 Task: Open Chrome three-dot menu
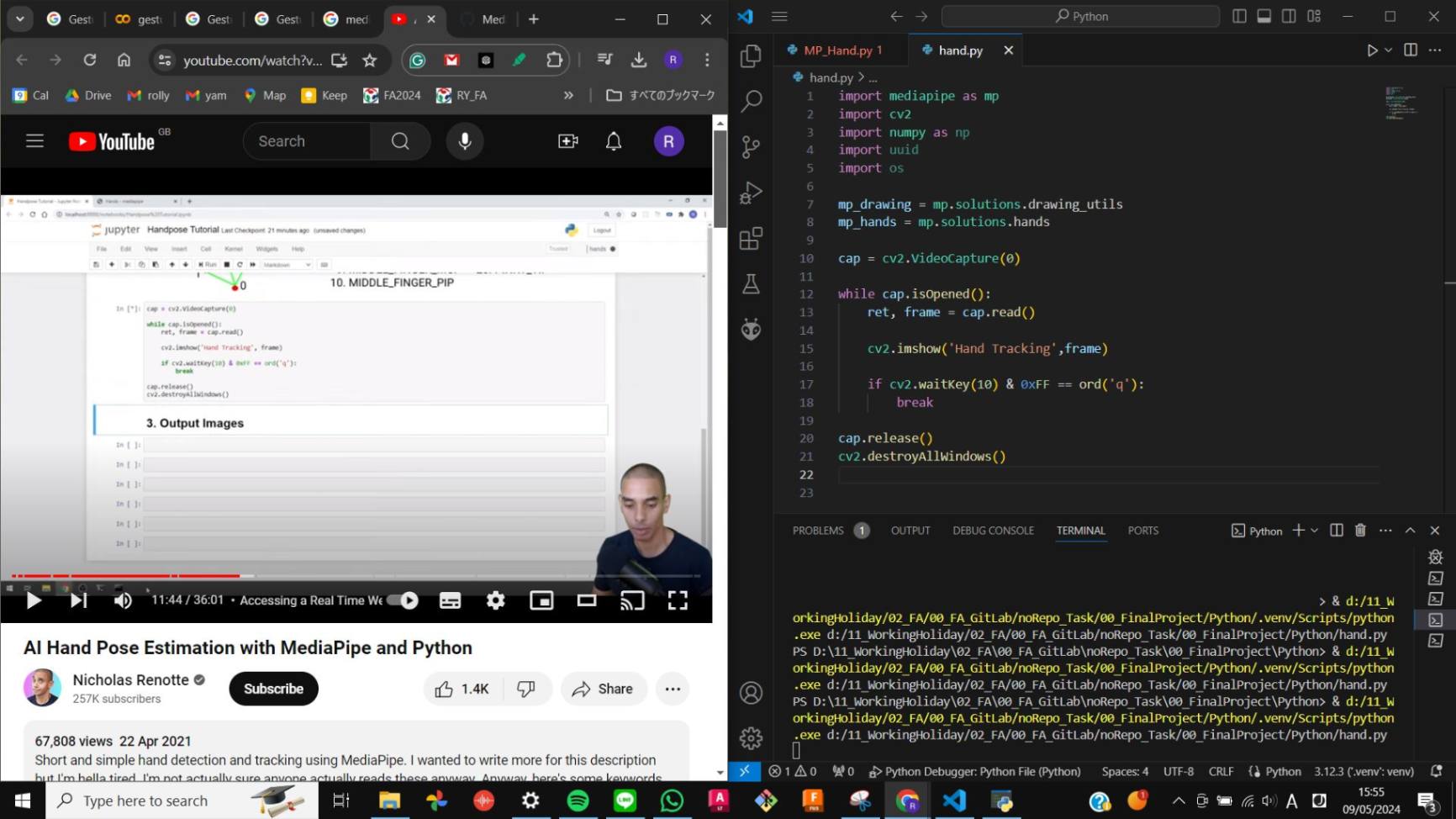707,60
